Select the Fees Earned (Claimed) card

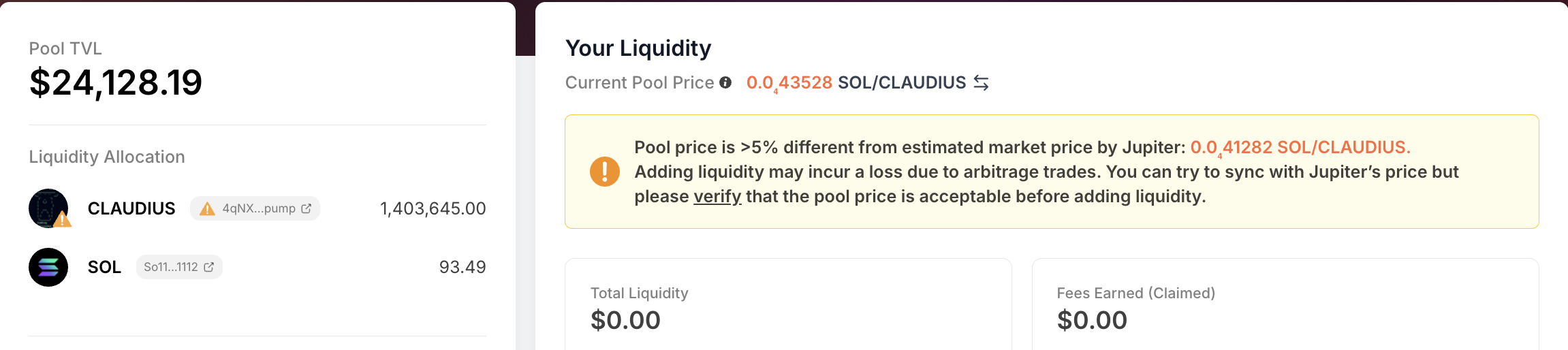[1285, 306]
